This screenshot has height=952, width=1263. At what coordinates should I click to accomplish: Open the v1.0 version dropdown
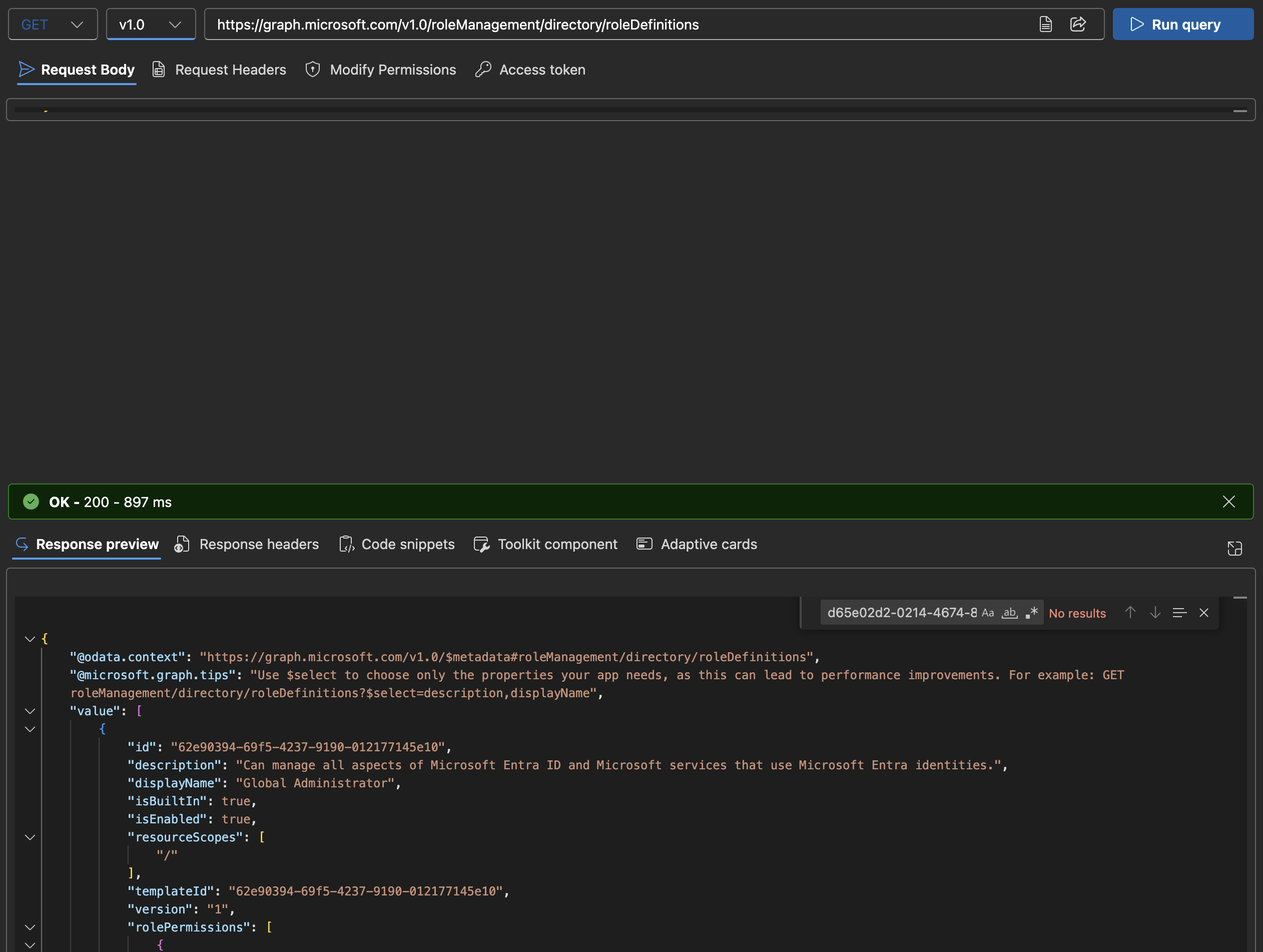tap(151, 25)
